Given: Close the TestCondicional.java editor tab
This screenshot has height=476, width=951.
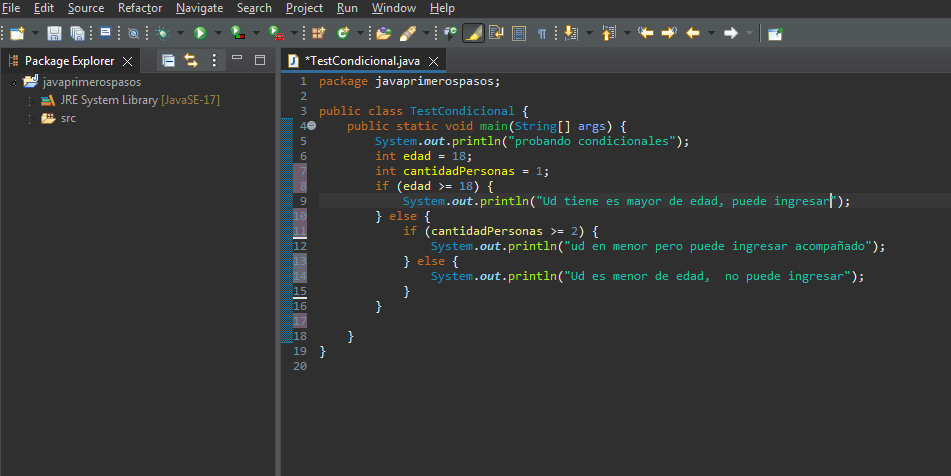Looking at the screenshot, I should 433,61.
